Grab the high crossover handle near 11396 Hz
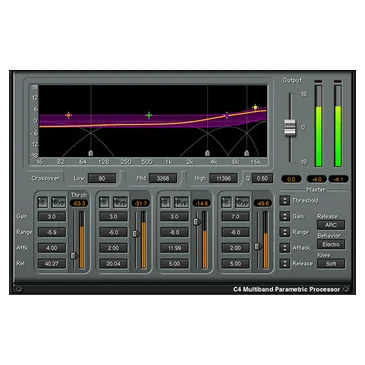This screenshot has width=365, height=365. (x=247, y=153)
